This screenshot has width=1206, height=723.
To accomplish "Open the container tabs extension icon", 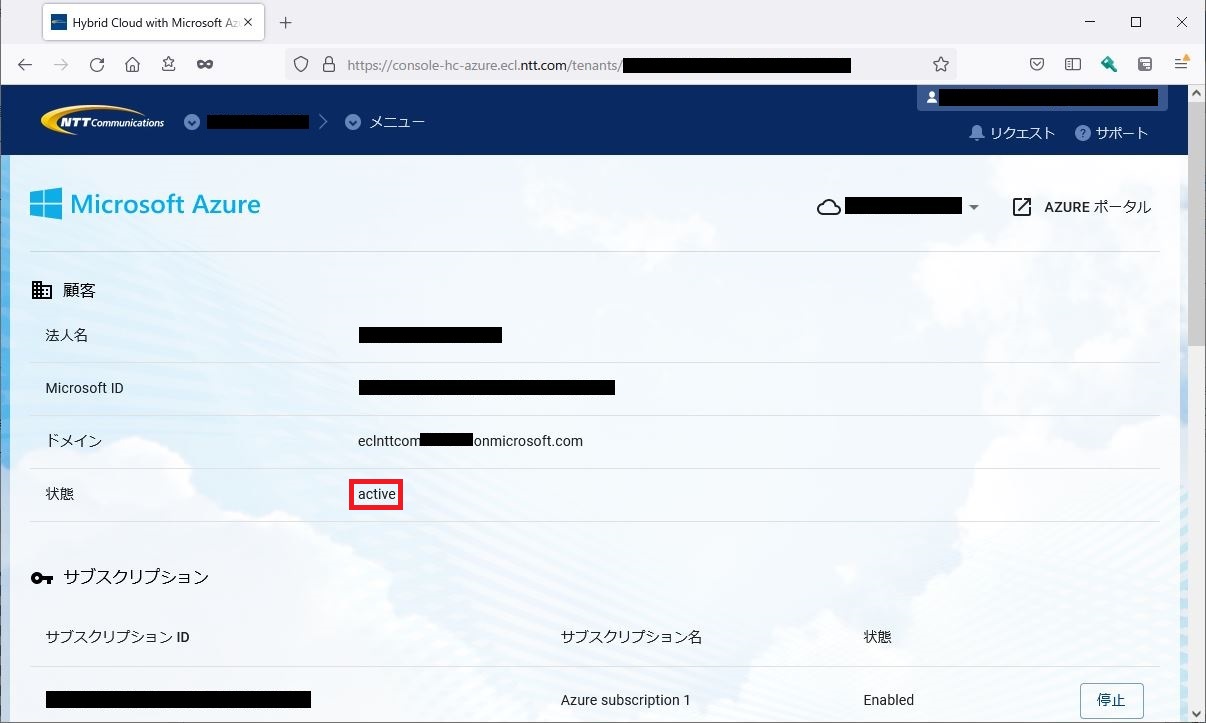I will pos(1145,64).
